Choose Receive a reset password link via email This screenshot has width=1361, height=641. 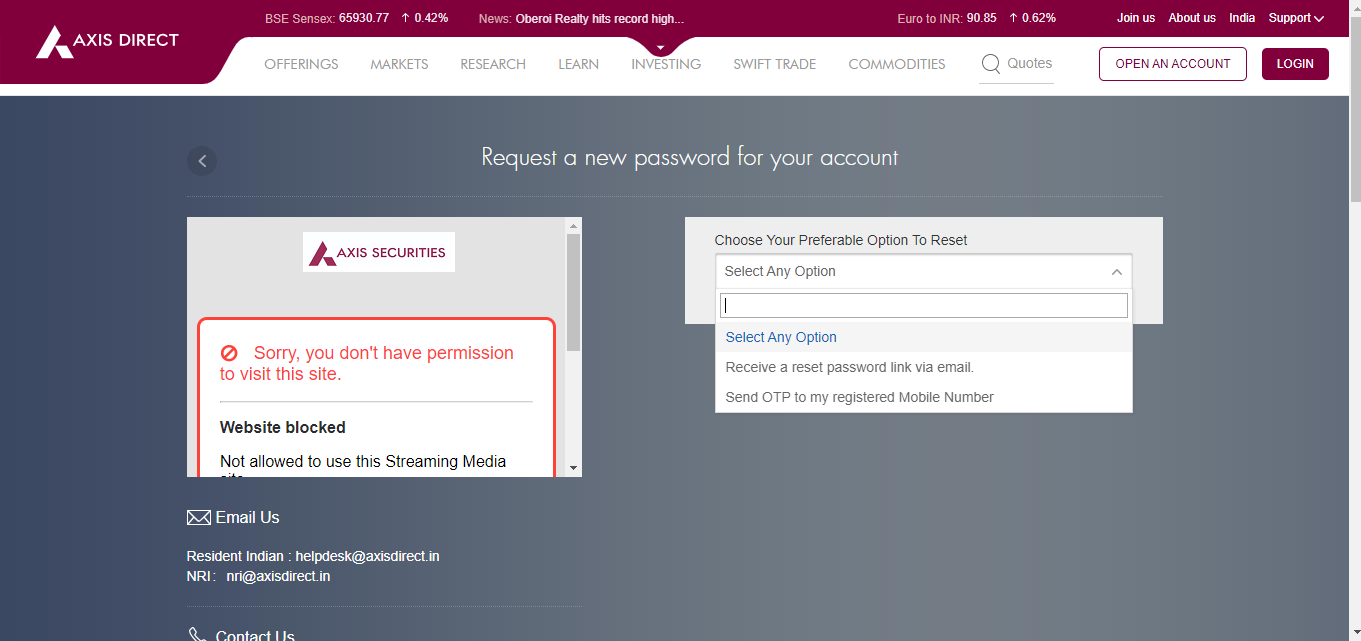coord(850,367)
